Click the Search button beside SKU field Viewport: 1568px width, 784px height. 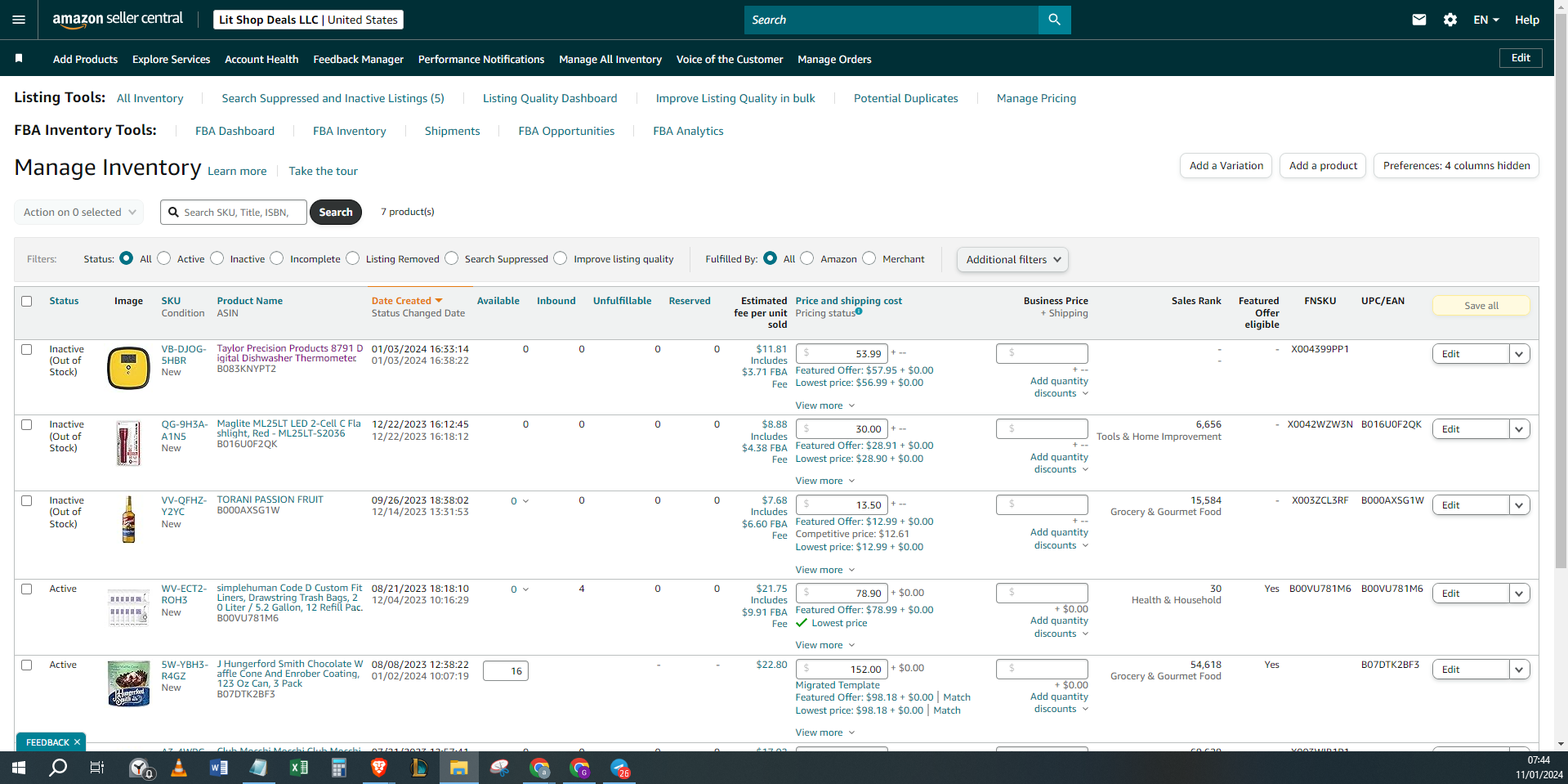pyautogui.click(x=336, y=212)
